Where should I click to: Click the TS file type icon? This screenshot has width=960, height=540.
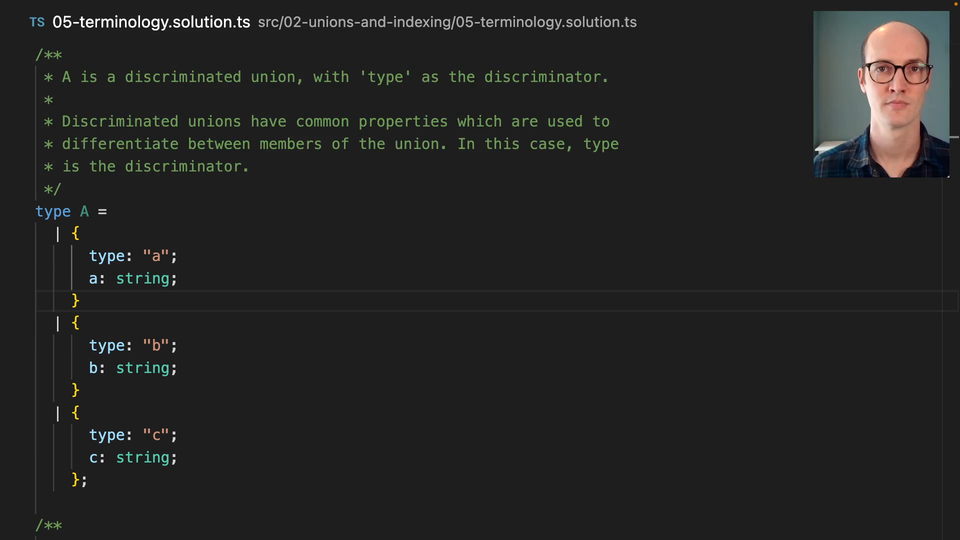click(37, 22)
